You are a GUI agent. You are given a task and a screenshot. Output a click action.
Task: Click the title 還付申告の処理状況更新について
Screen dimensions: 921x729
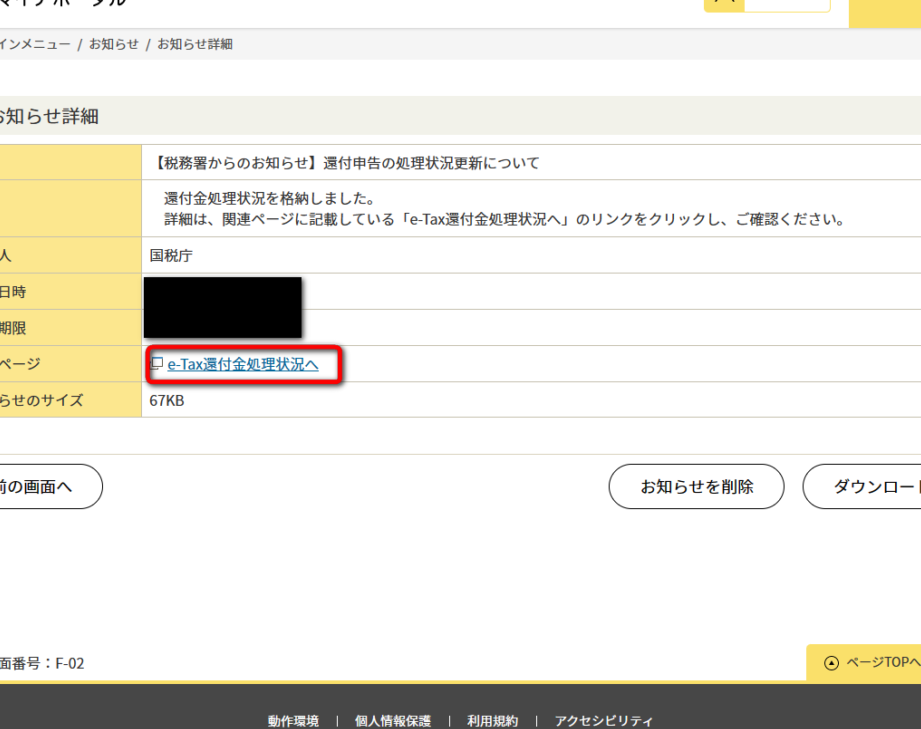click(x=431, y=163)
